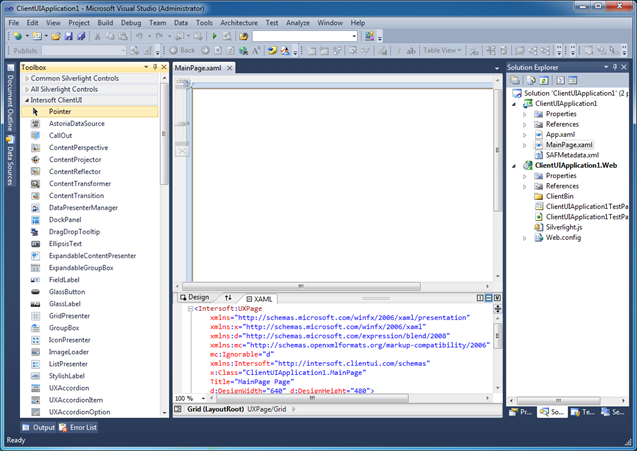Viewport: 637px width, 451px height.
Task: Toggle horizontal split view icon
Action: click(x=489, y=298)
